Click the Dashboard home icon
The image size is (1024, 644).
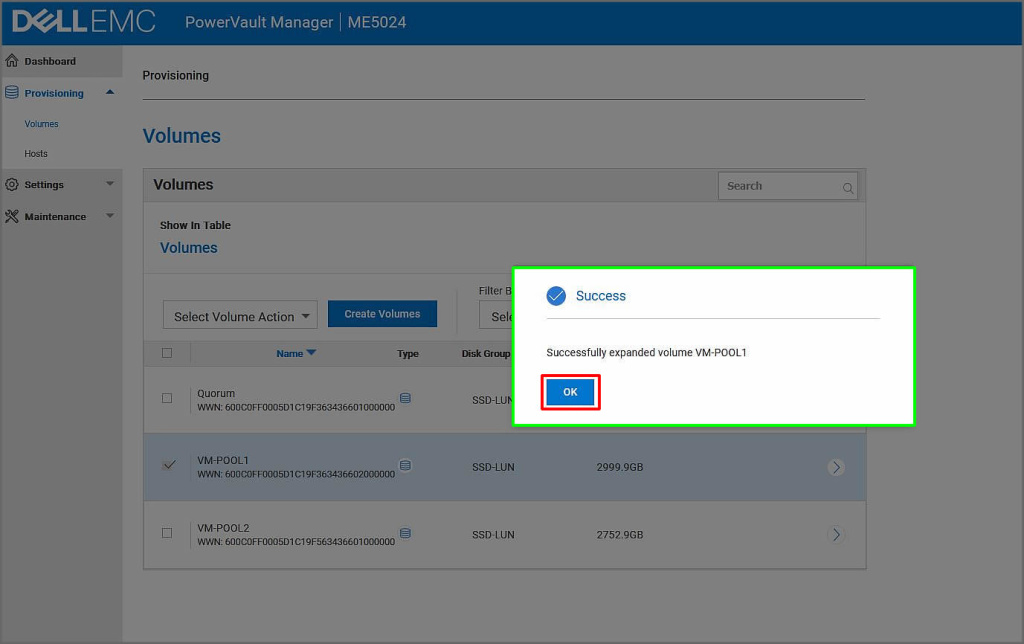pos(12,61)
